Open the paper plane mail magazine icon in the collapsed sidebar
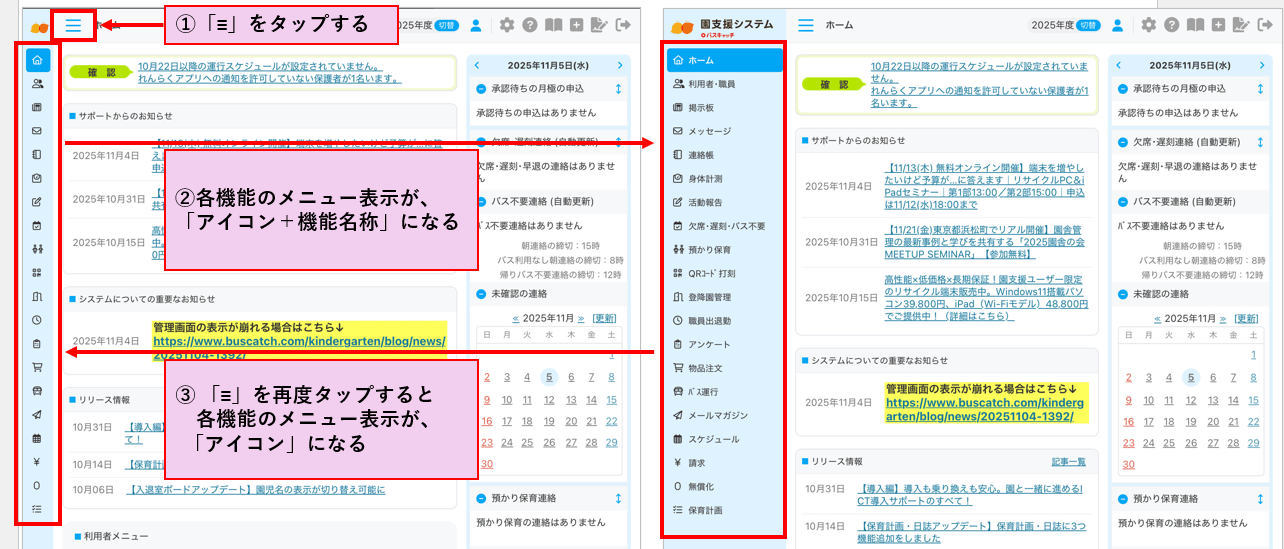The width and height of the screenshot is (1284, 549). [38, 415]
